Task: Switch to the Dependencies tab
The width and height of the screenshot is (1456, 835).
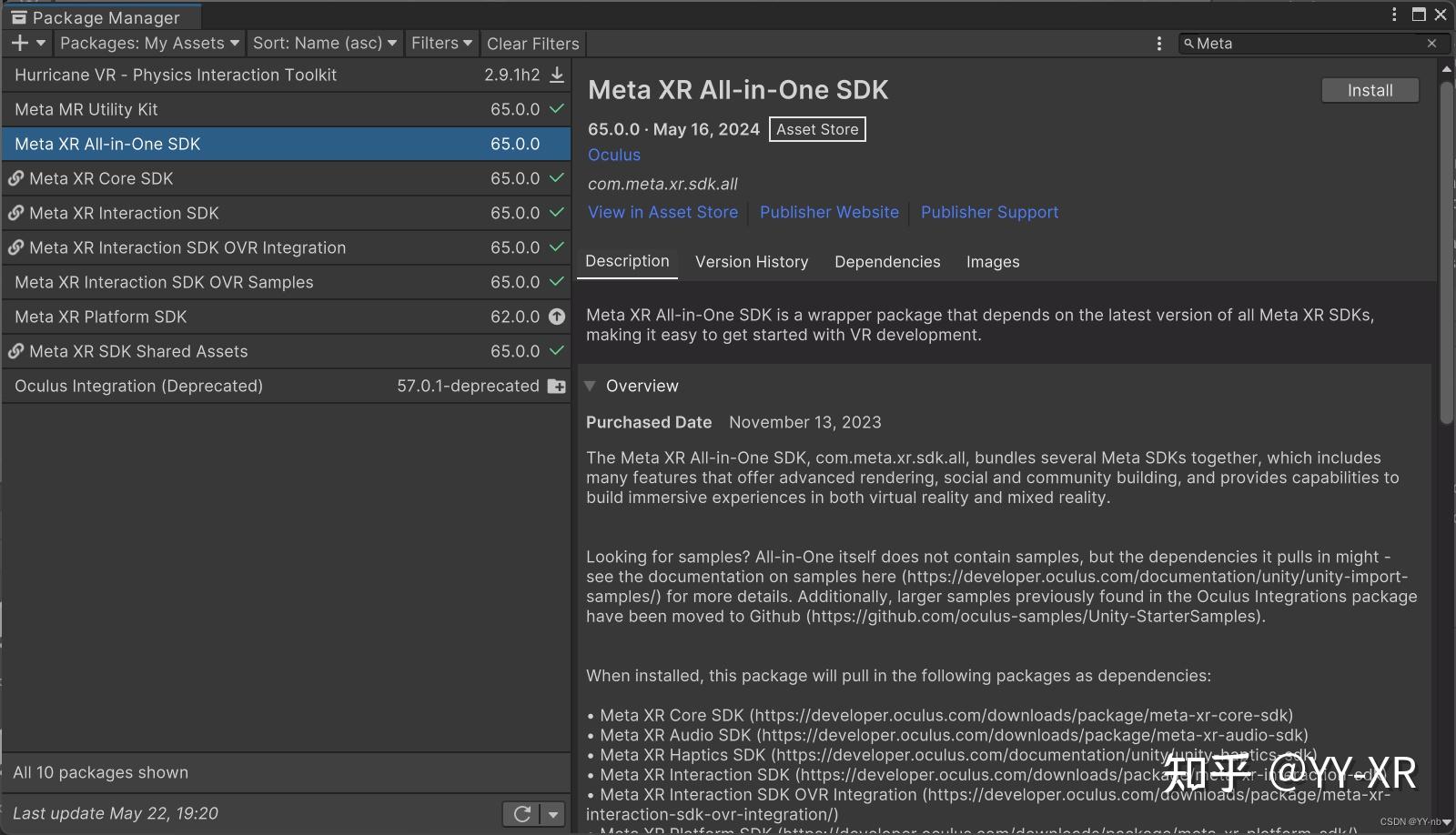Action: pyautogui.click(x=886, y=262)
